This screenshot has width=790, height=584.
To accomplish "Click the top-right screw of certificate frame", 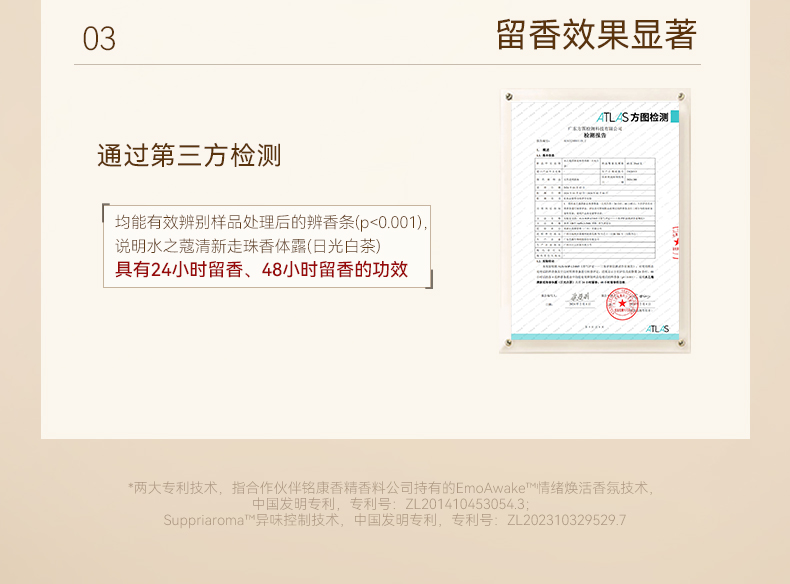I will pos(681,96).
